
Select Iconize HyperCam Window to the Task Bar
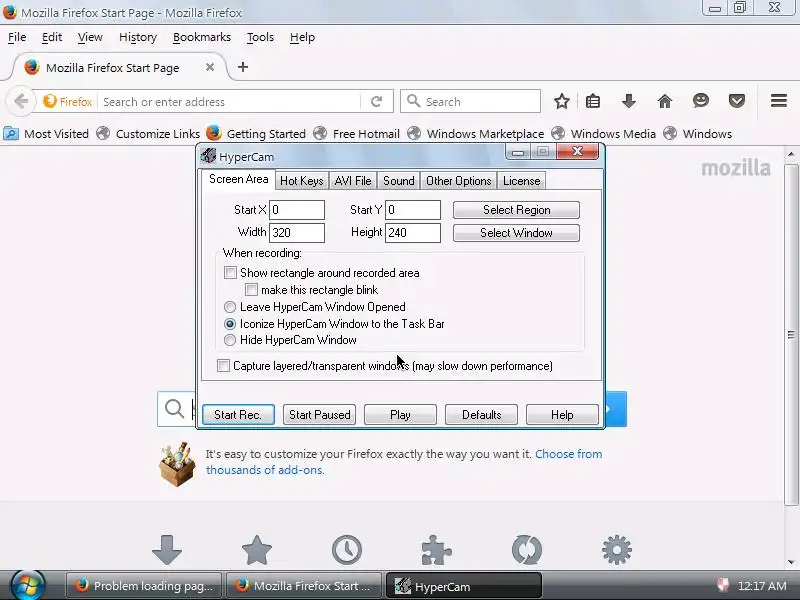pyautogui.click(x=230, y=323)
